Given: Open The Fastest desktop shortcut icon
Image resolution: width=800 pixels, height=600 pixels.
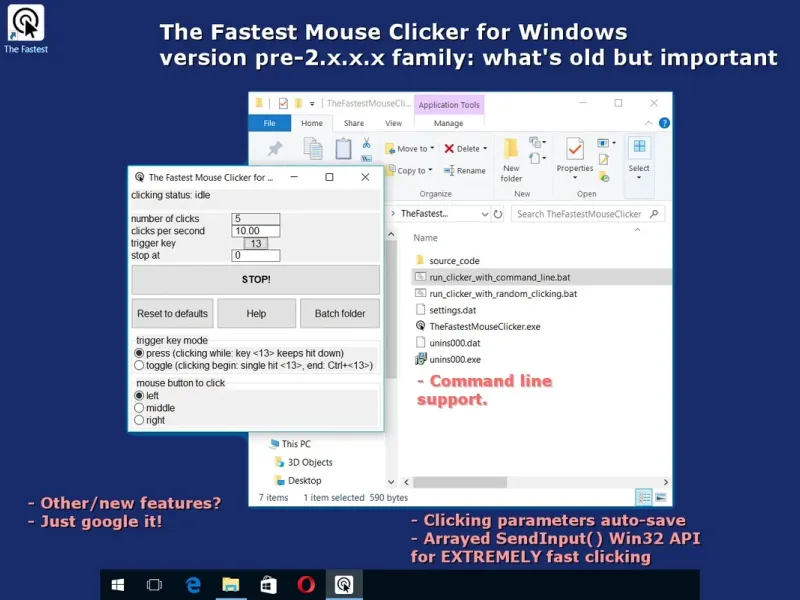Looking at the screenshot, I should click(26, 29).
